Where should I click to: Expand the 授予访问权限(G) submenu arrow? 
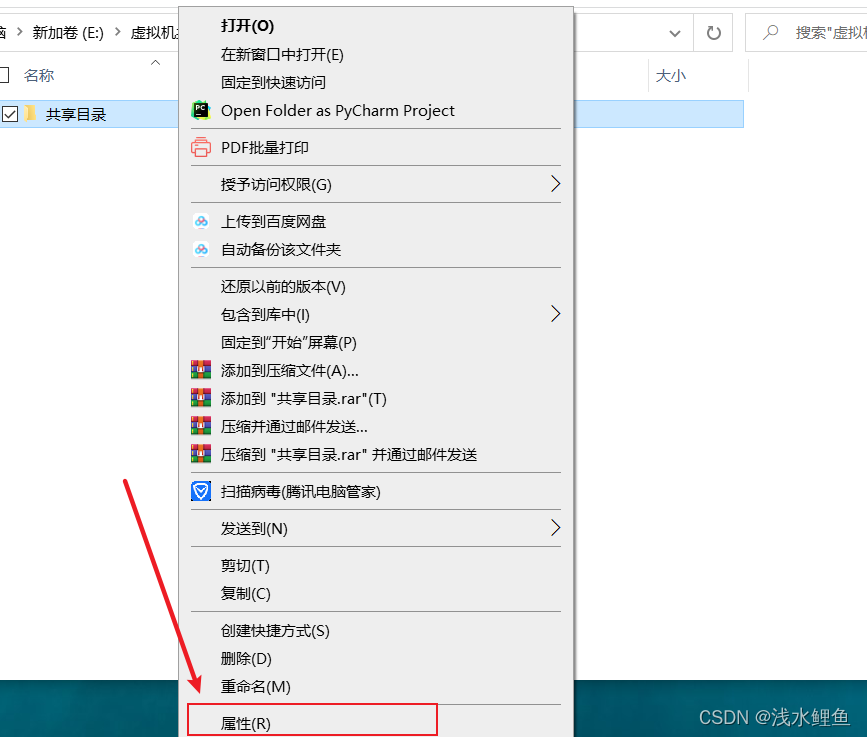(x=555, y=184)
